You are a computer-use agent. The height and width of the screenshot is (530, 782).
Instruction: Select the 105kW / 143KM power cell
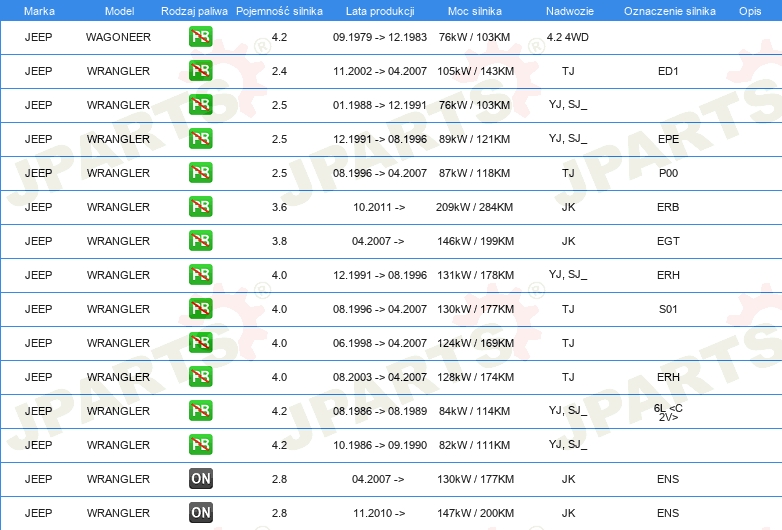click(475, 71)
